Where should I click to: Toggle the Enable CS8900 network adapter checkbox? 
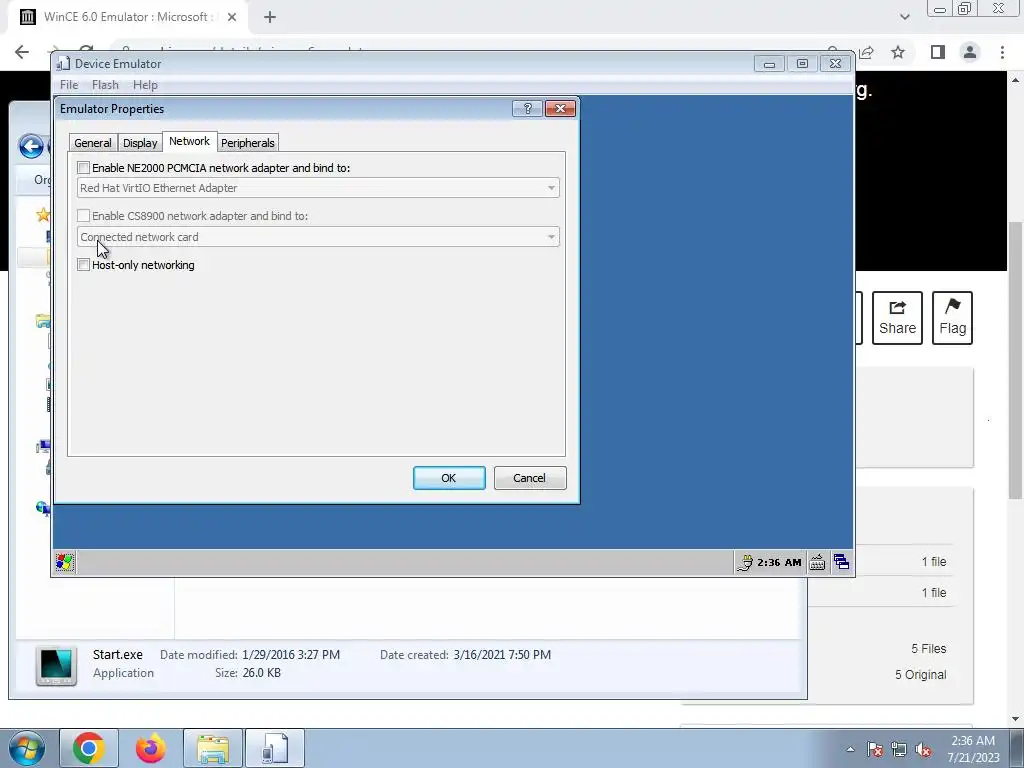tap(84, 216)
